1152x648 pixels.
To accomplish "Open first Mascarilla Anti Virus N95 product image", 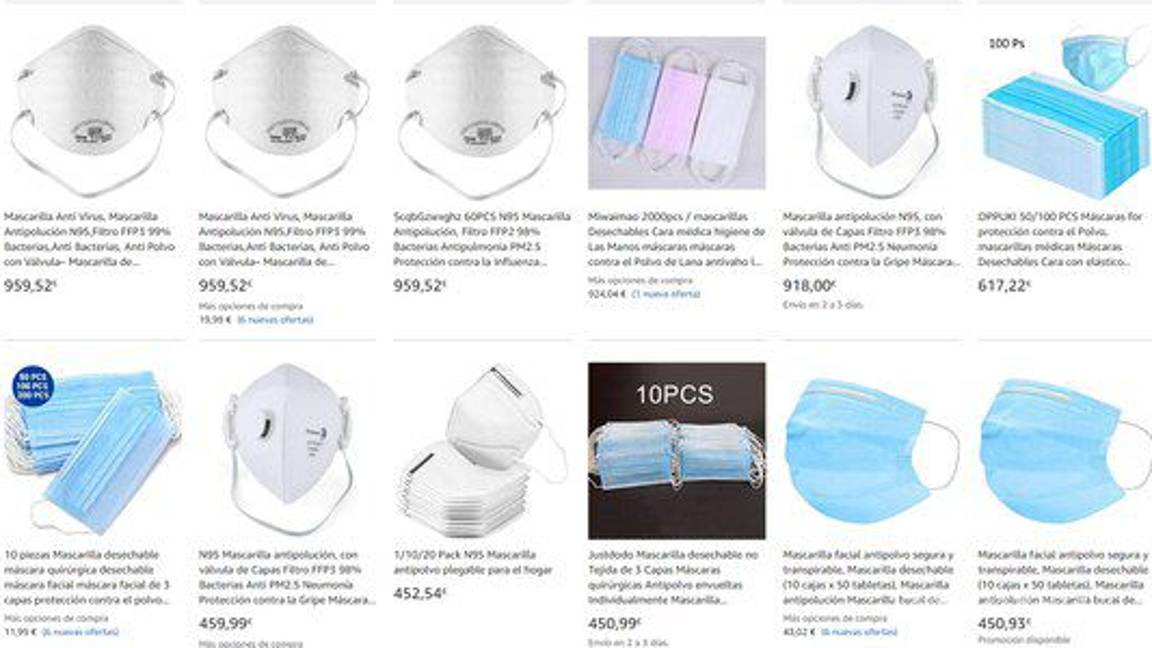I will (x=92, y=112).
